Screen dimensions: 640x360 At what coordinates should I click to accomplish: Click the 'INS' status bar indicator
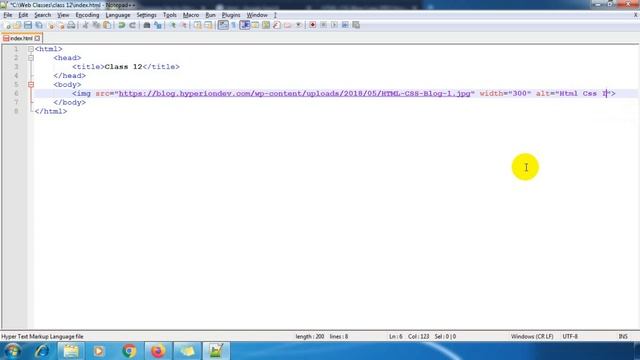pyautogui.click(x=623, y=337)
